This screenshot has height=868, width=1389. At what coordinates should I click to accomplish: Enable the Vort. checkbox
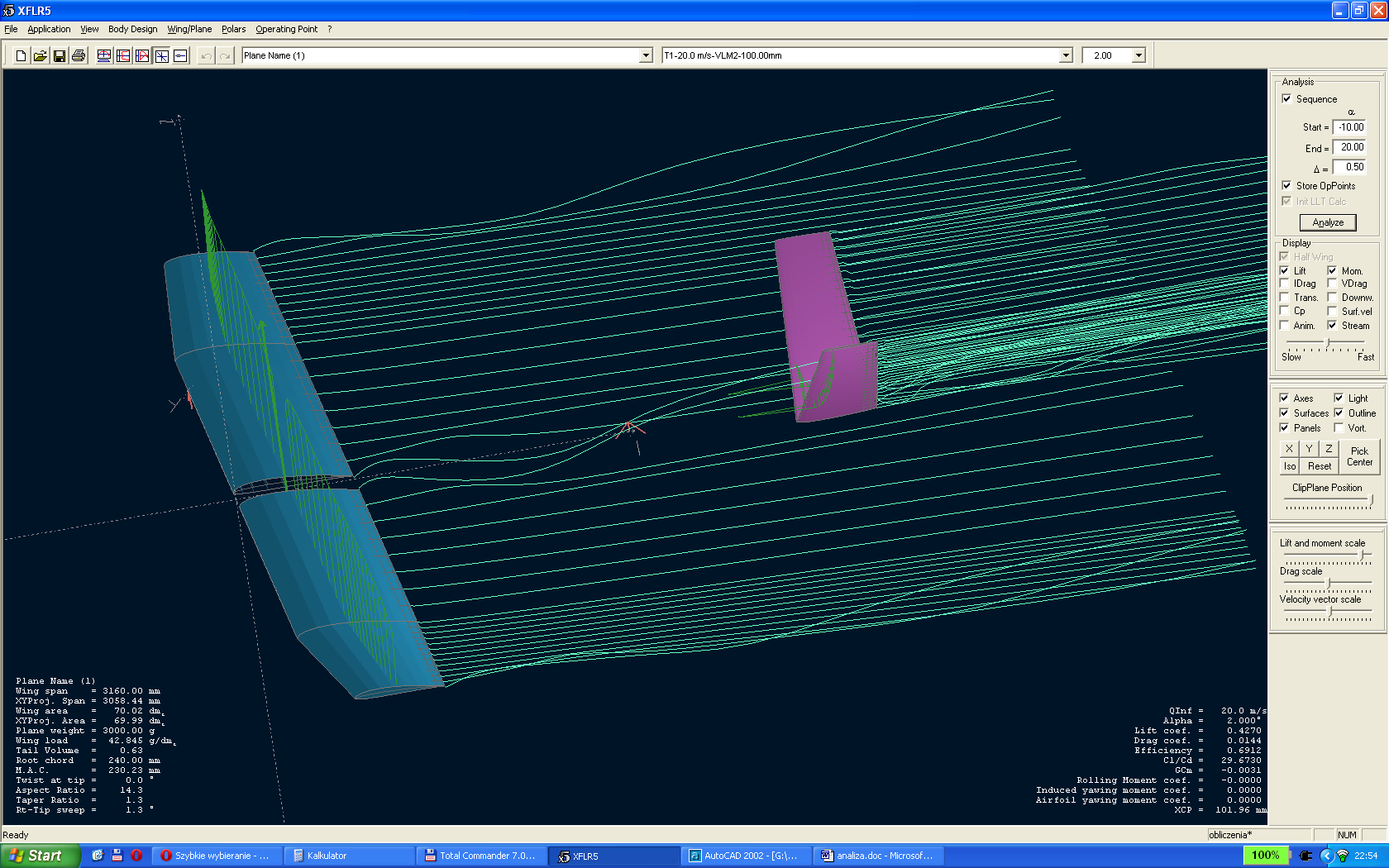click(x=1339, y=427)
